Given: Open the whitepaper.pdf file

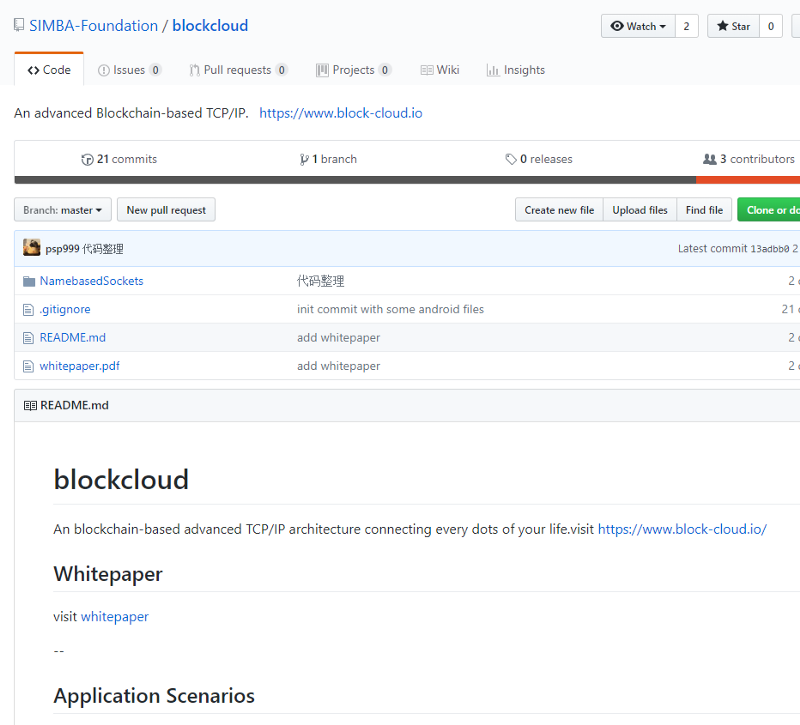Looking at the screenshot, I should [x=80, y=366].
